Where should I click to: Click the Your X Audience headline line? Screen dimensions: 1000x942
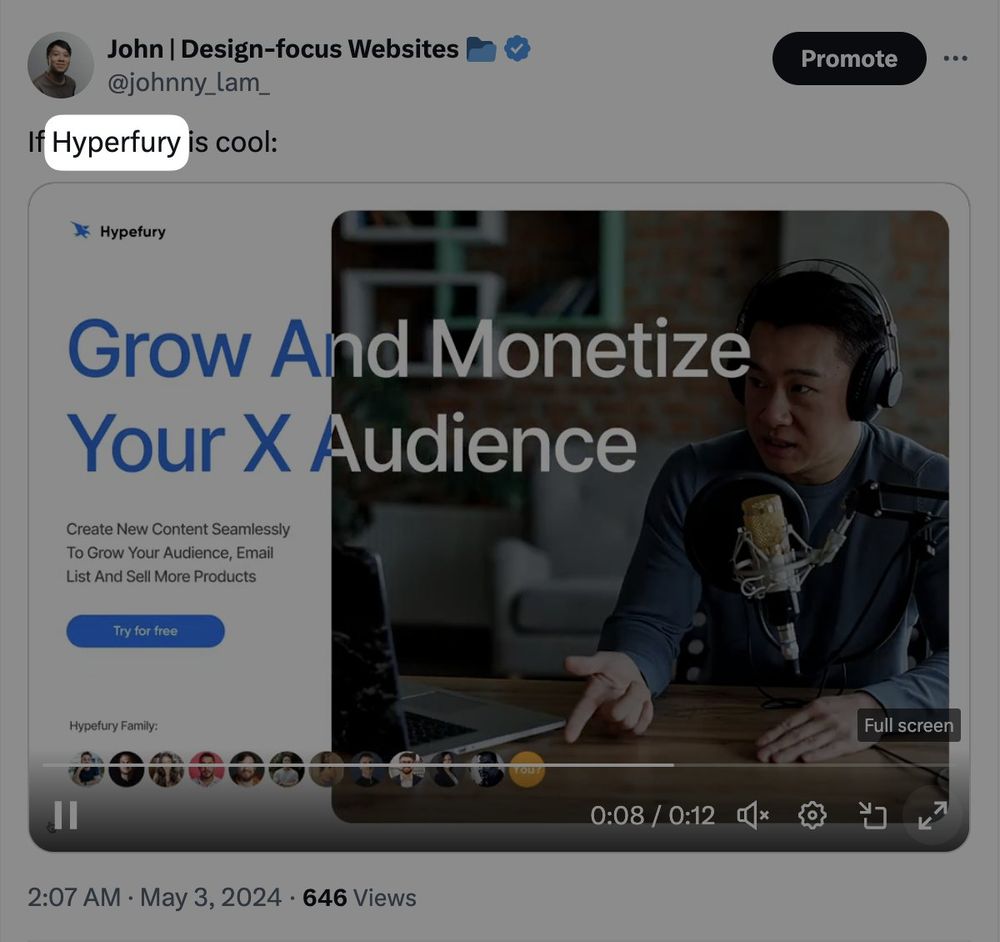[351, 443]
